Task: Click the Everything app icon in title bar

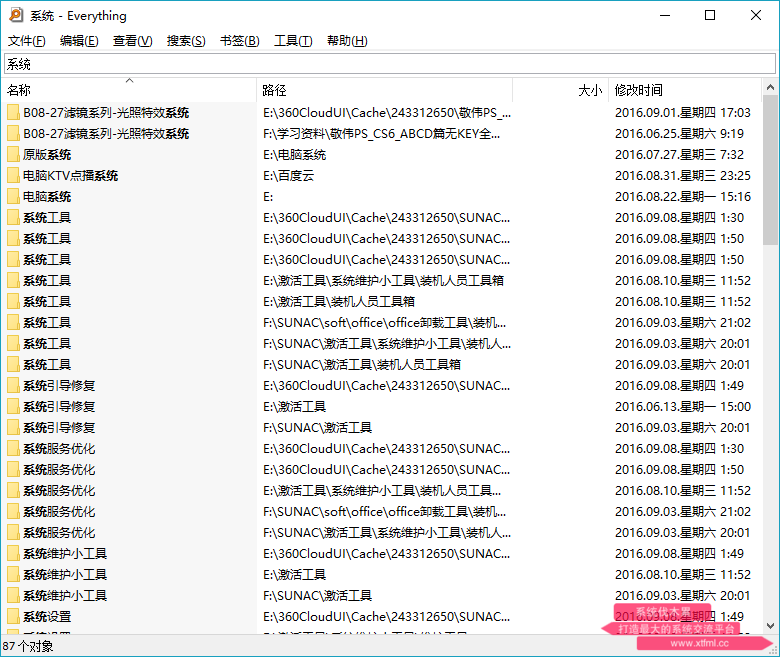Action: tap(15, 15)
